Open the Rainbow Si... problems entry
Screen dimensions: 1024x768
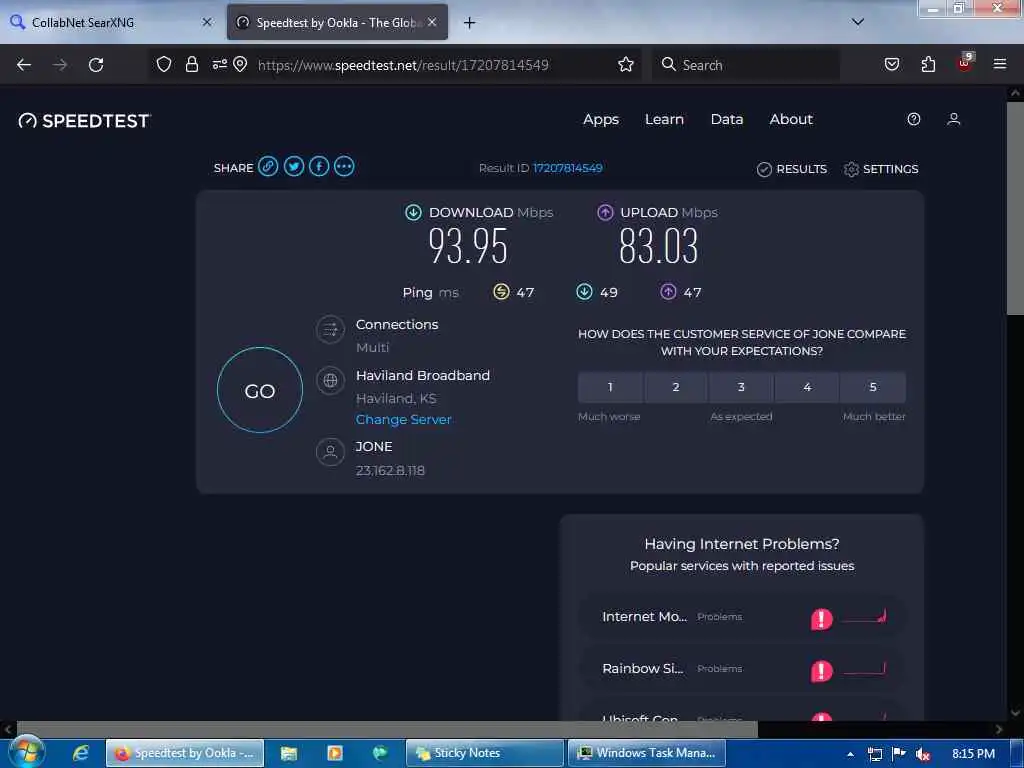click(x=743, y=669)
